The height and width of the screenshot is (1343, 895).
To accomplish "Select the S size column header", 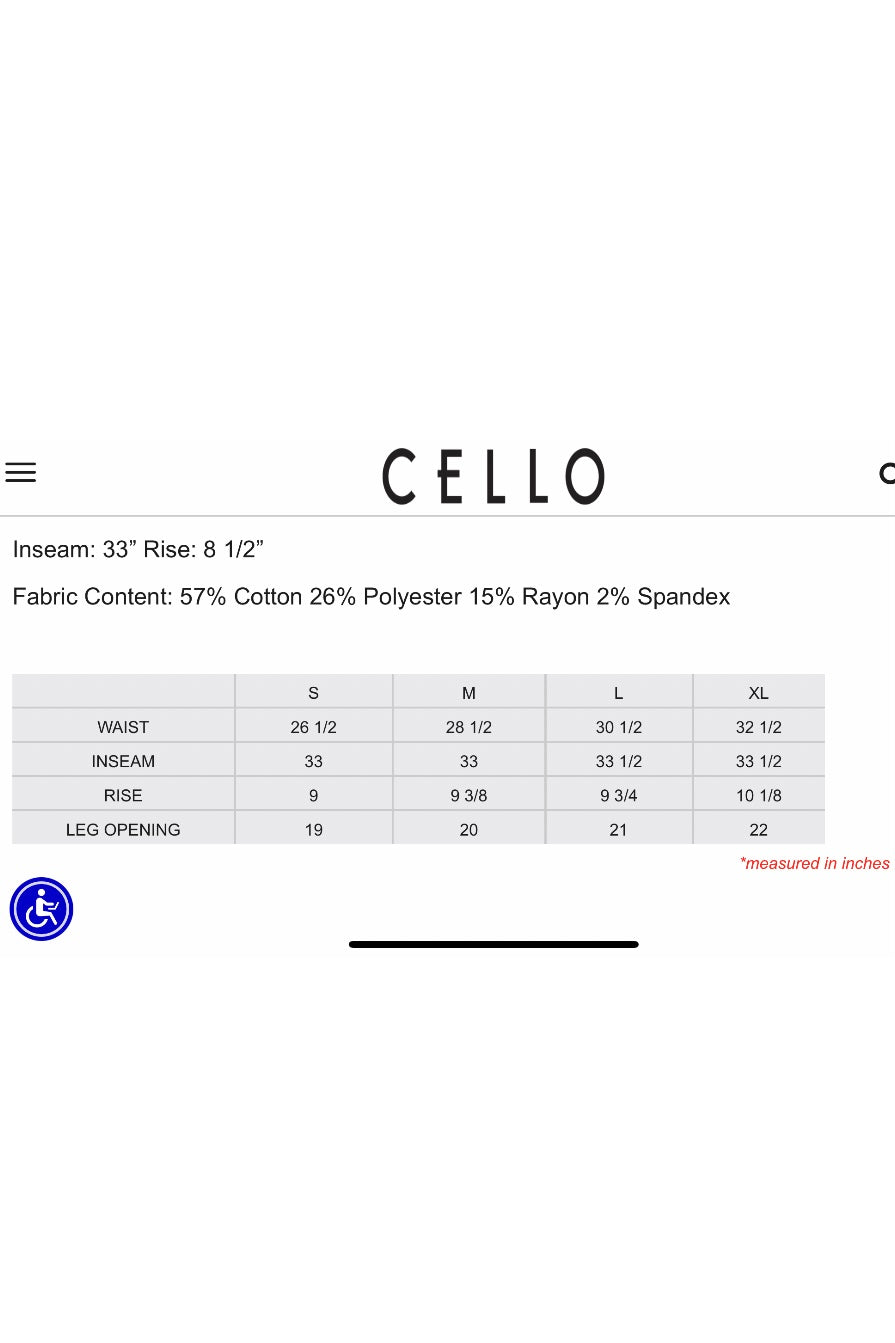I will coord(313,693).
